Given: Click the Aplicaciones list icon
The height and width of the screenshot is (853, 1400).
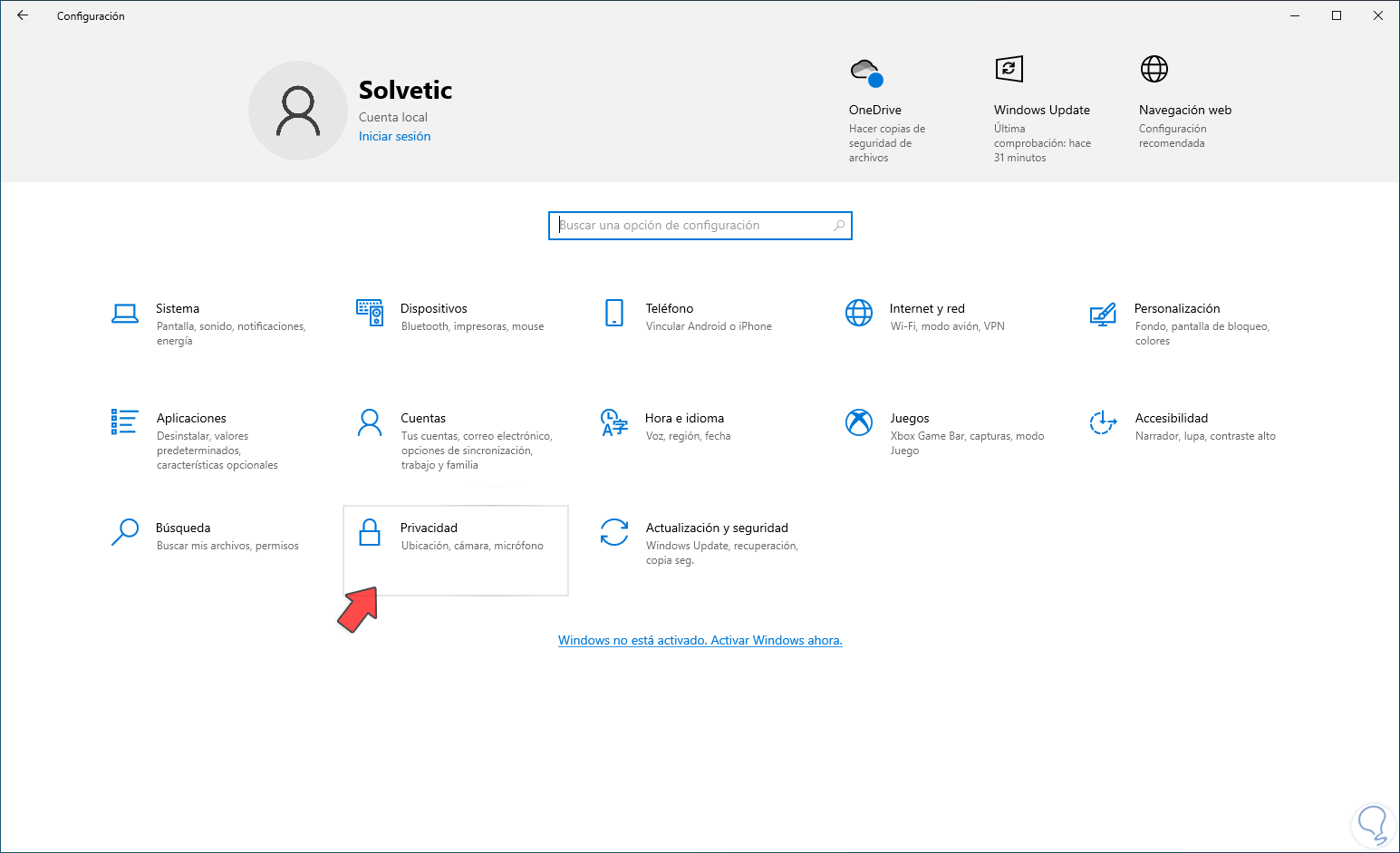Looking at the screenshot, I should click(x=125, y=422).
